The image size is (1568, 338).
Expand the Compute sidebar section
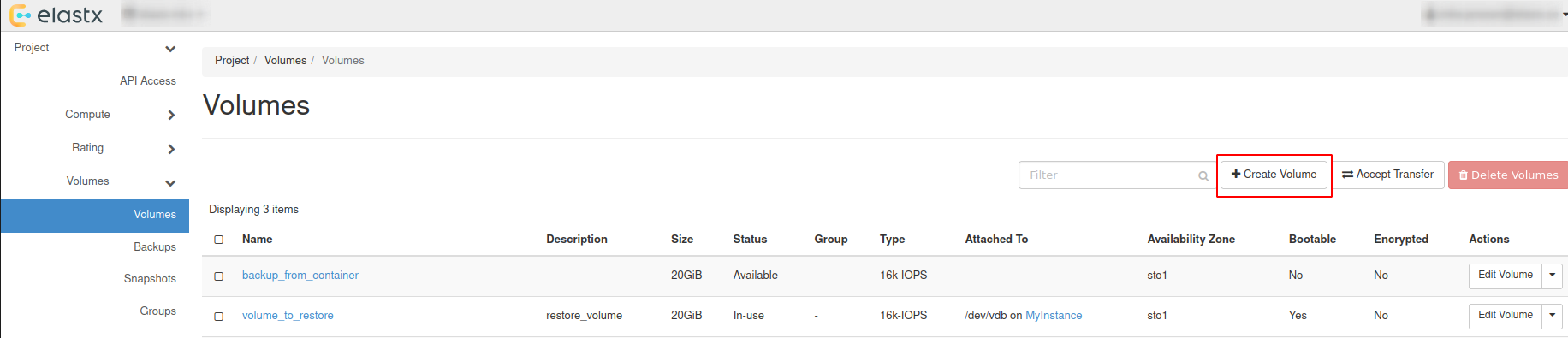click(x=171, y=115)
